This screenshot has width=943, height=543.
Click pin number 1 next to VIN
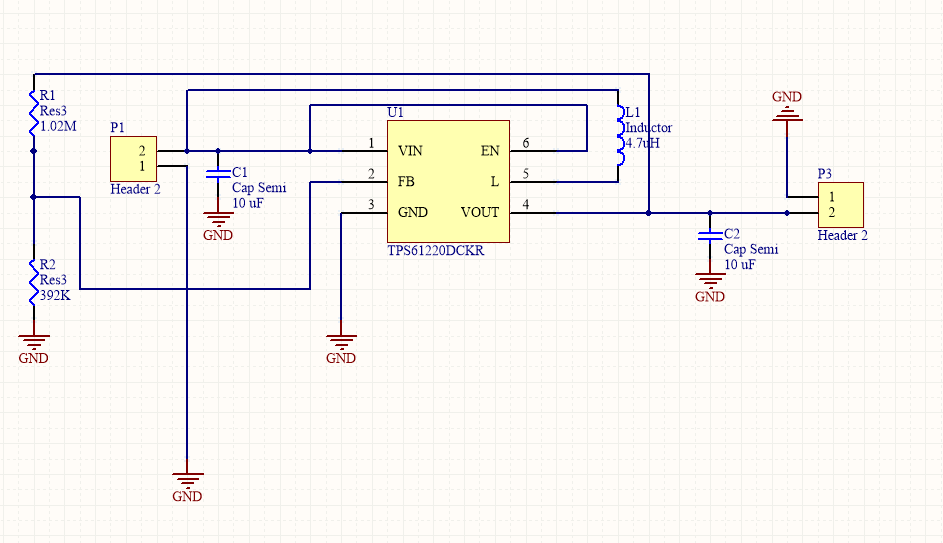[x=371, y=143]
